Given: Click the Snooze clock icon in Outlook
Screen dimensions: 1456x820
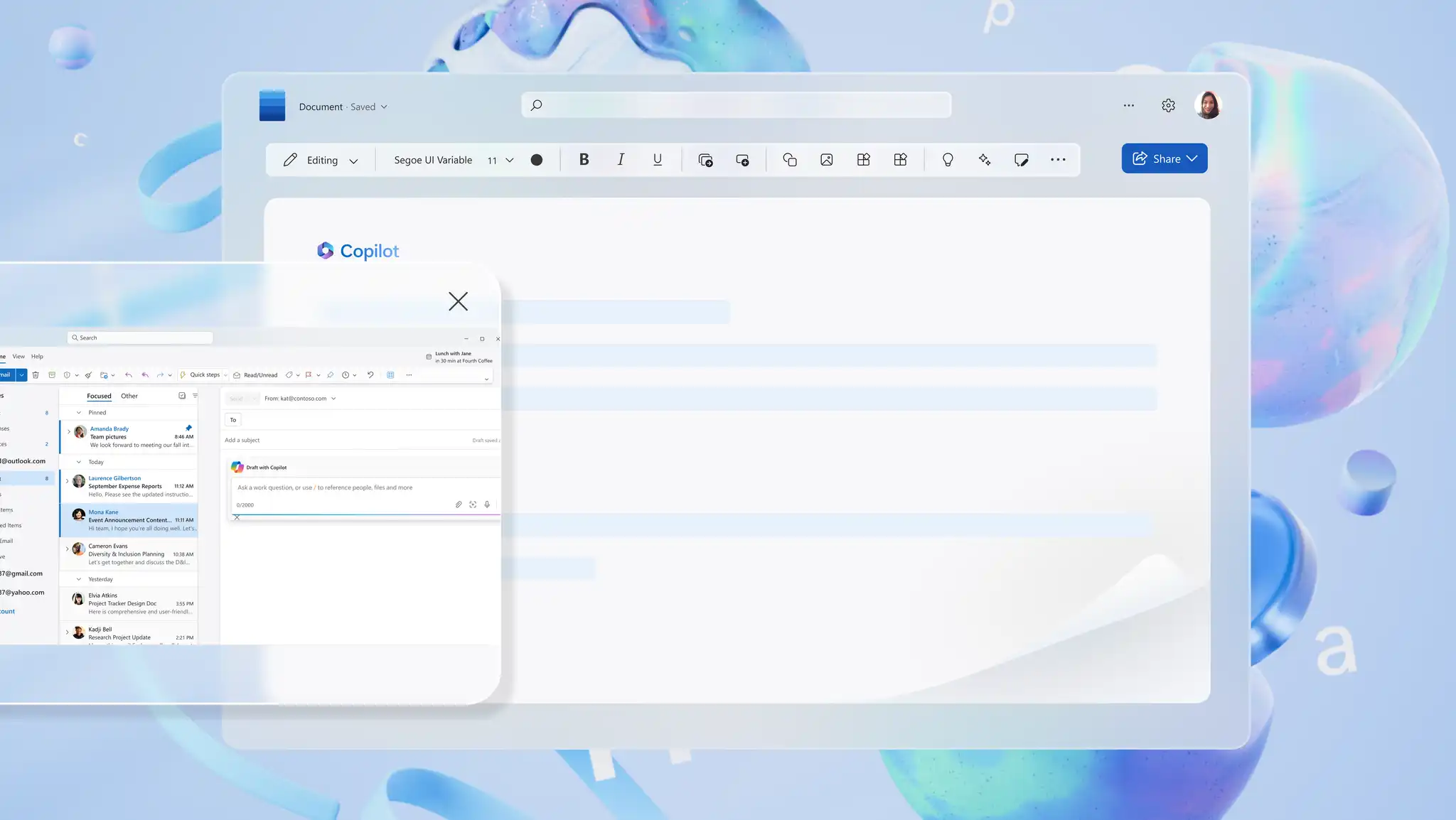Looking at the screenshot, I should pos(346,375).
